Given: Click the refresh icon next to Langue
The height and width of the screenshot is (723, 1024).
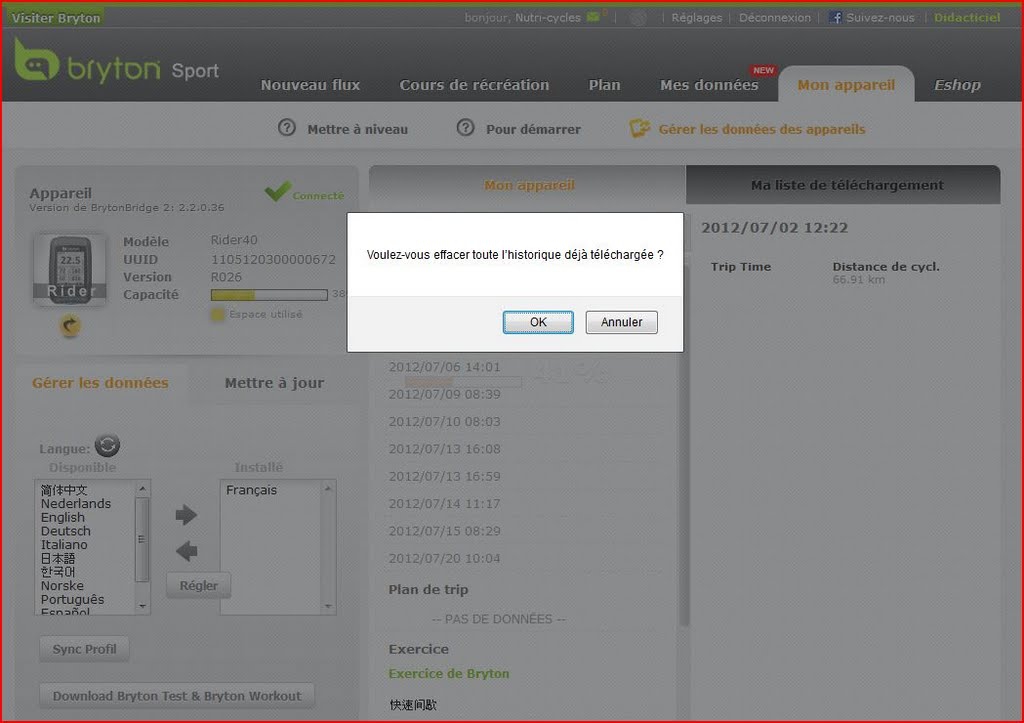Looking at the screenshot, I should point(107,445).
